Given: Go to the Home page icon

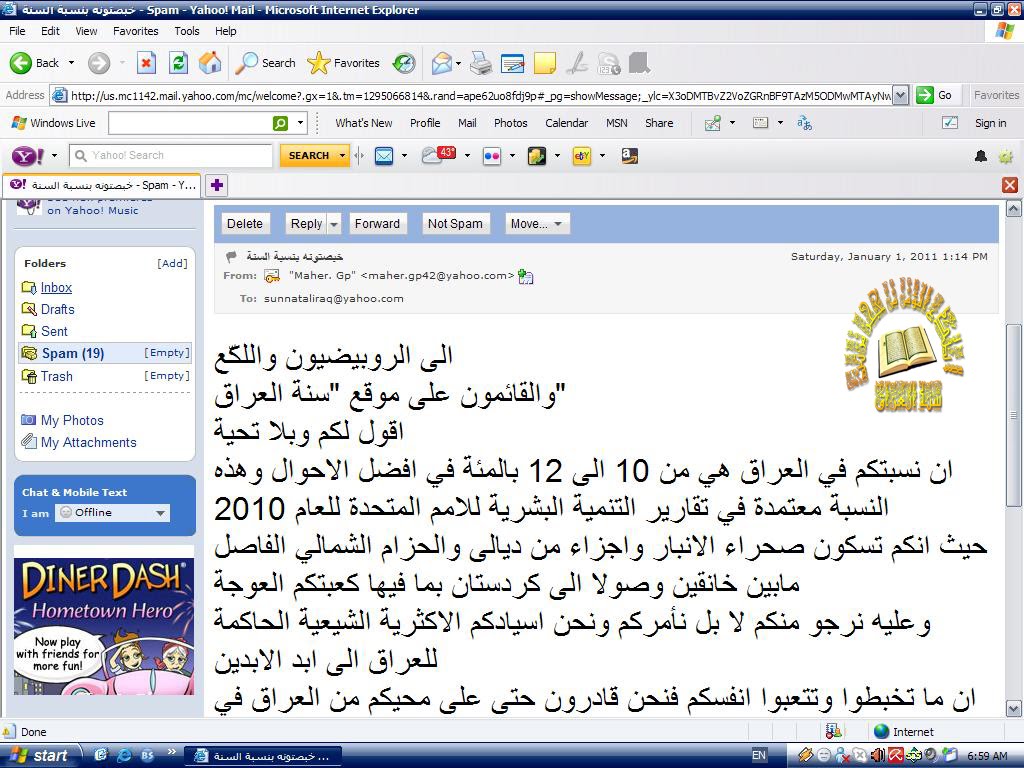Looking at the screenshot, I should [210, 63].
